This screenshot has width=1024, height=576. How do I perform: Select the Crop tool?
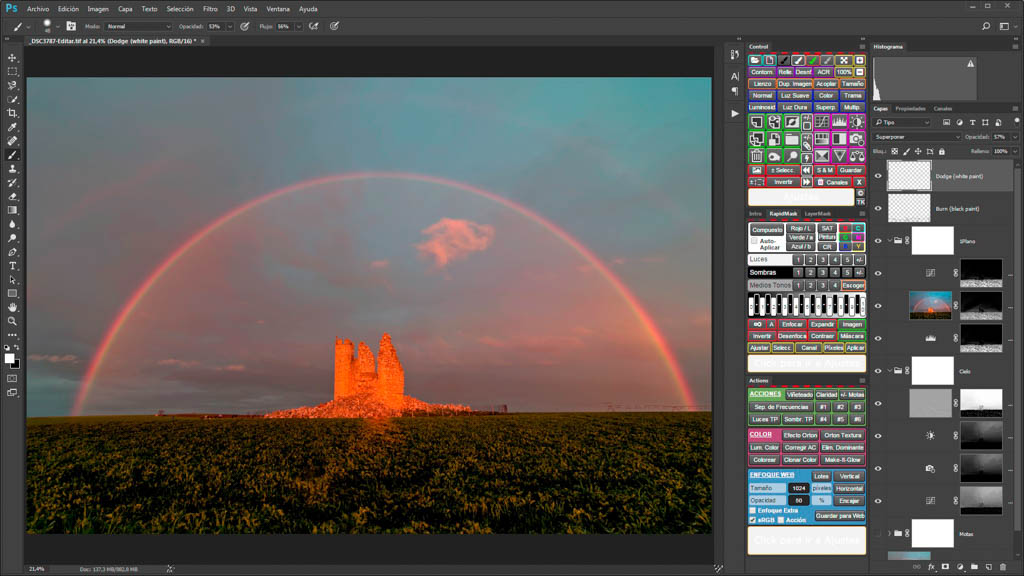(13, 114)
